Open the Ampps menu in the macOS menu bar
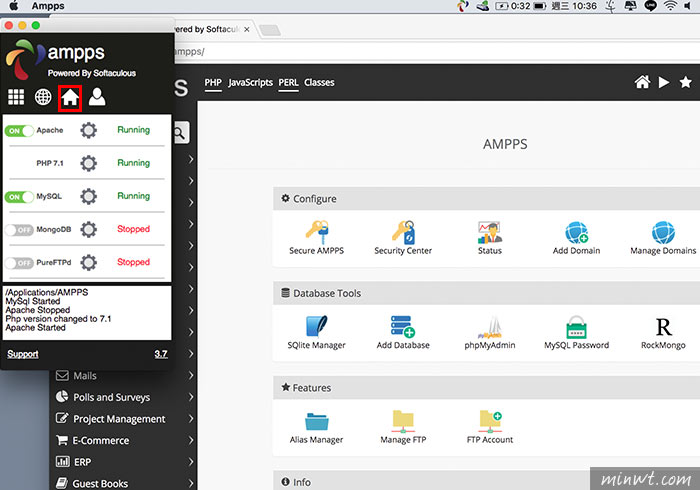Image resolution: width=700 pixels, height=490 pixels. pos(48,6)
